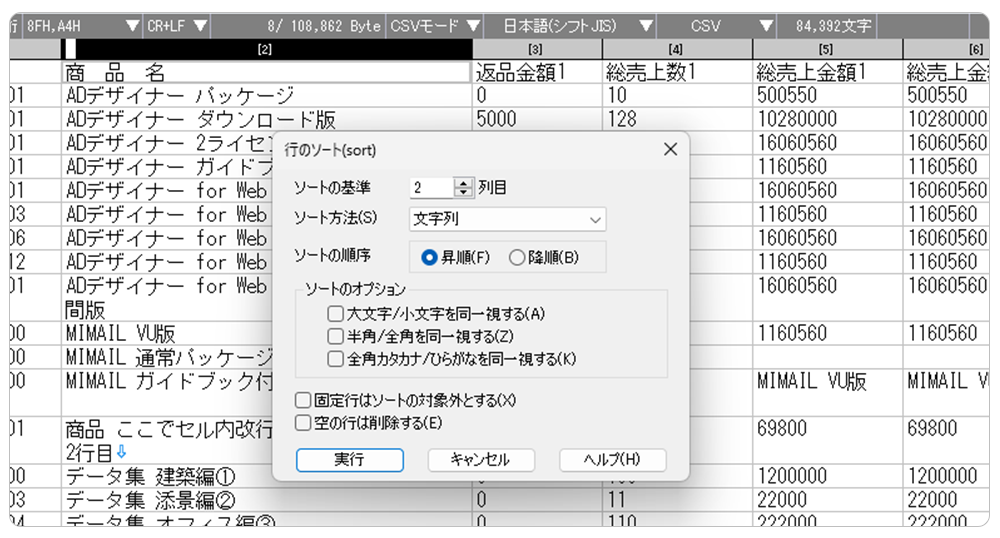
Task: Tick 空の行は削除する(E) checkbox
Action: 303,422
